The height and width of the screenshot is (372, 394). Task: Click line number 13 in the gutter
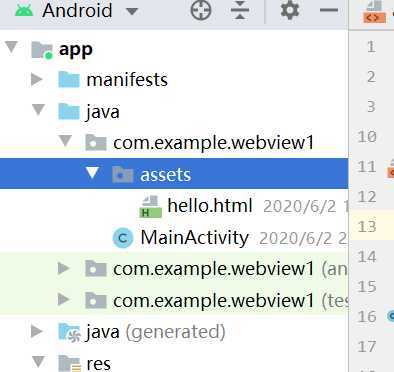click(367, 227)
